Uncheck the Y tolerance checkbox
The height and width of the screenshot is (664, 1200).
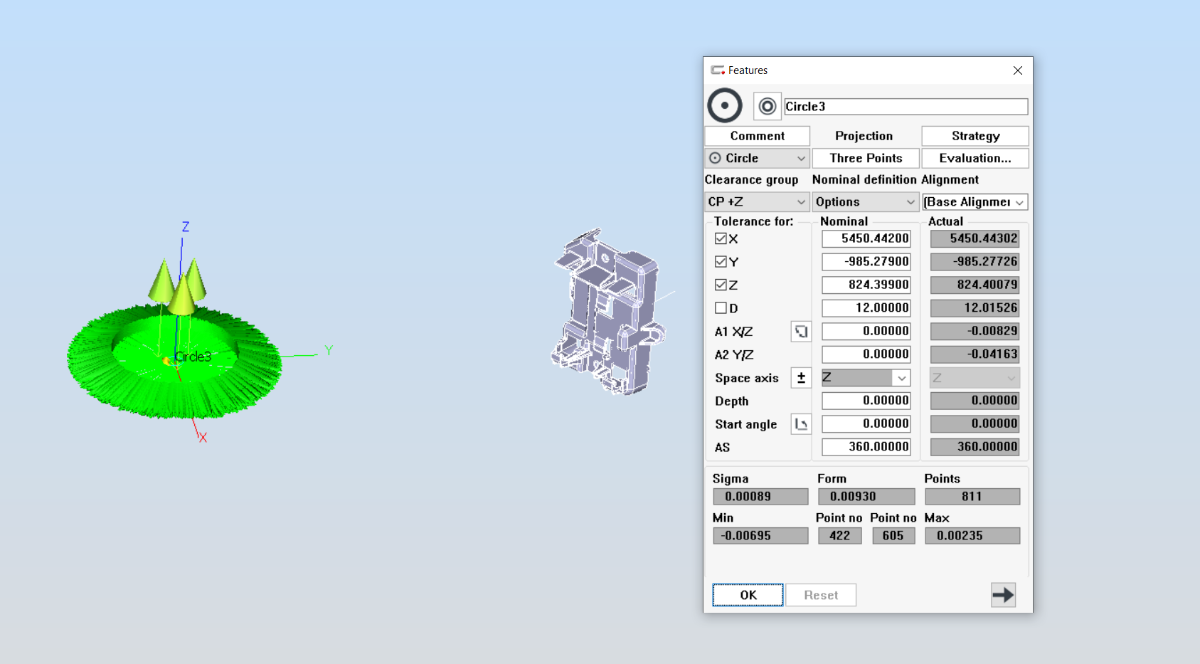tap(721, 262)
